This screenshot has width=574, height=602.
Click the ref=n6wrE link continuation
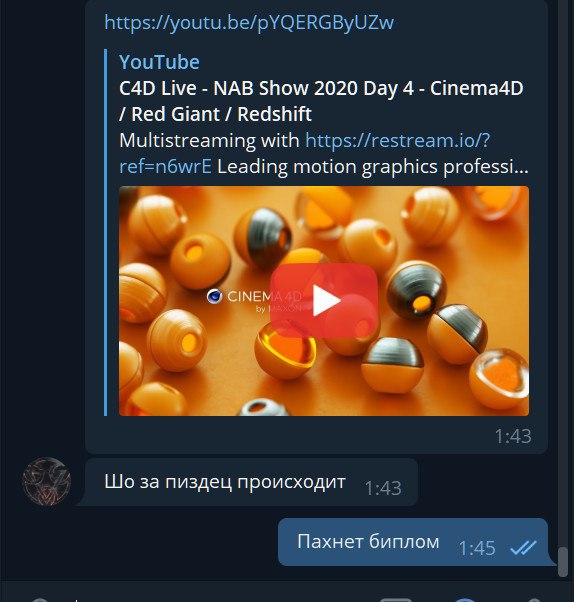point(165,167)
